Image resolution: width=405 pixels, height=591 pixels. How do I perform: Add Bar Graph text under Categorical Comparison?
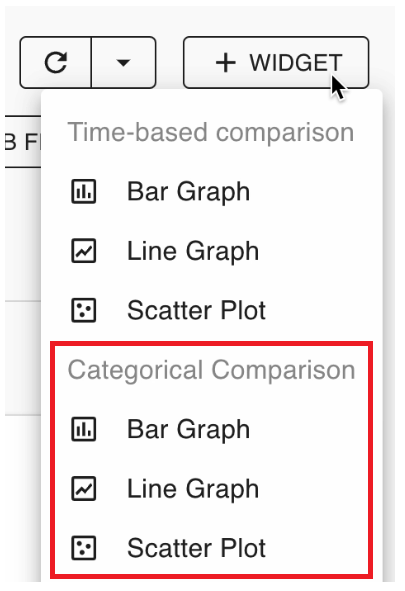[x=188, y=430]
